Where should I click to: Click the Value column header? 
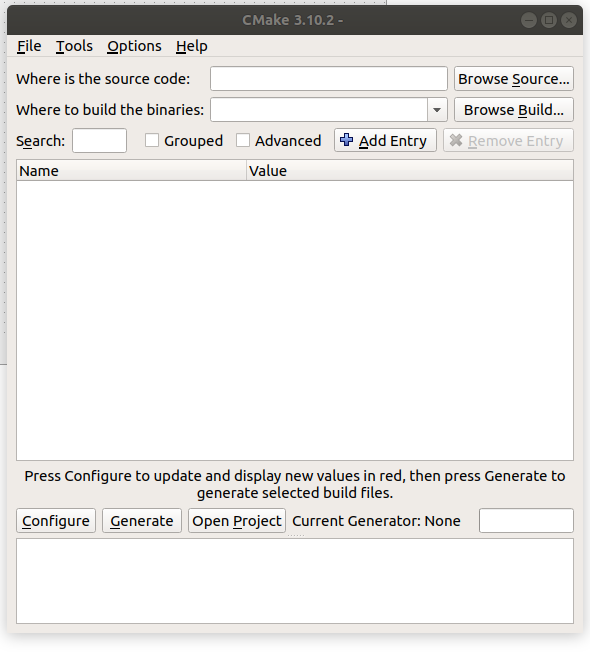(410, 170)
